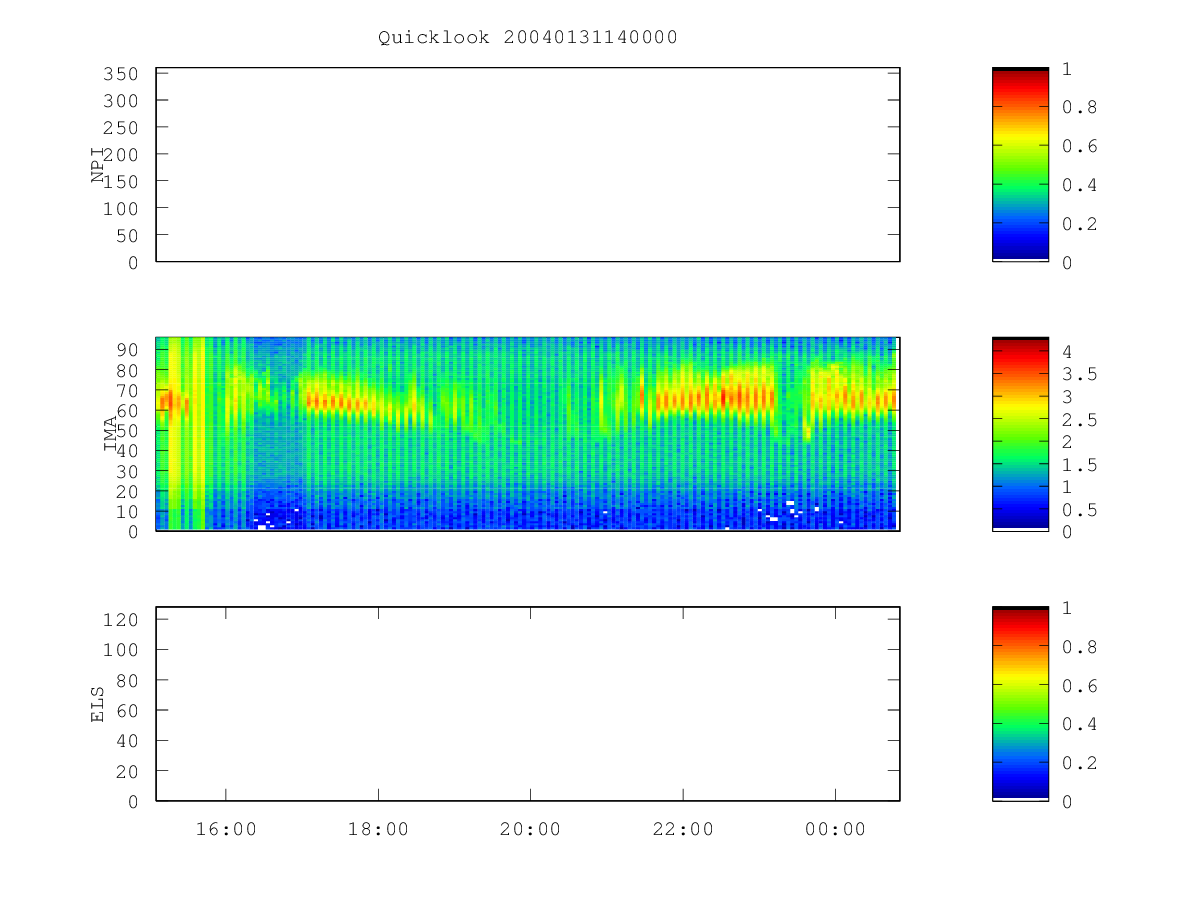Click the NPI colorbar scale
The width and height of the screenshot is (1200, 900).
click(x=1020, y=165)
